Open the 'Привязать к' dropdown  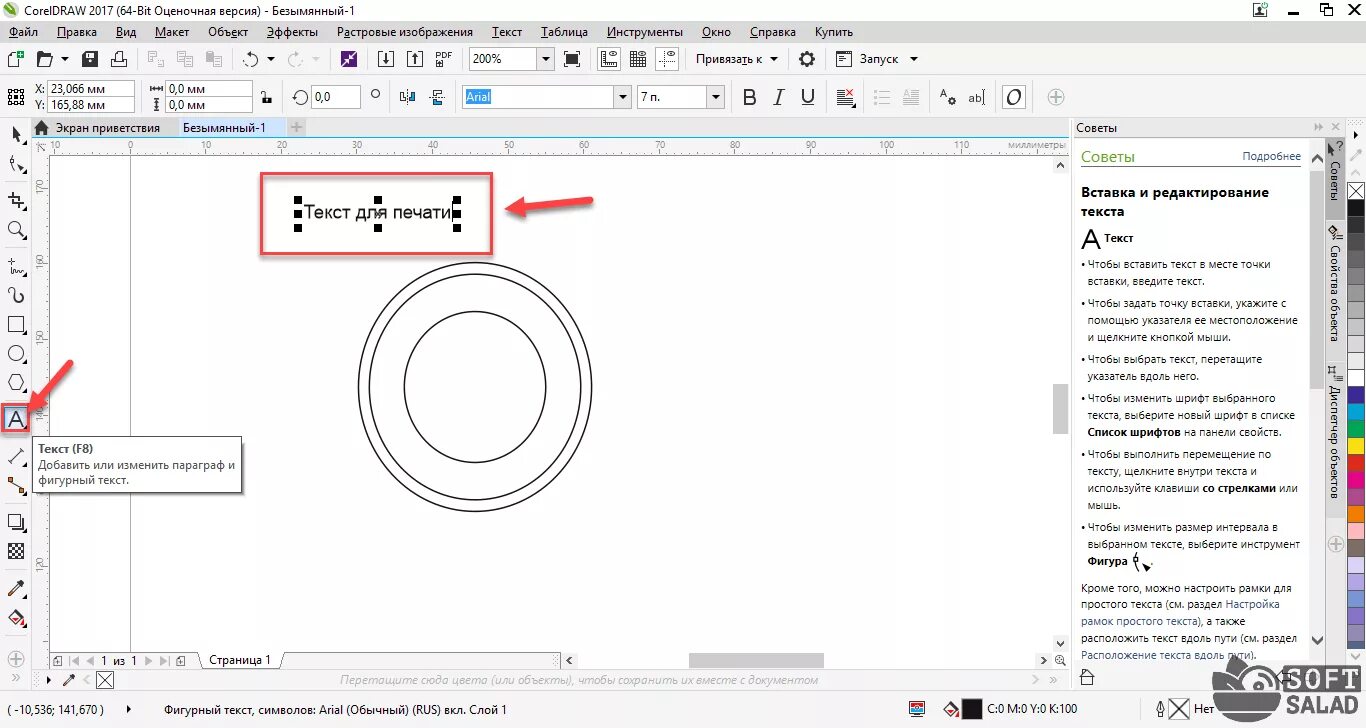[x=737, y=59]
